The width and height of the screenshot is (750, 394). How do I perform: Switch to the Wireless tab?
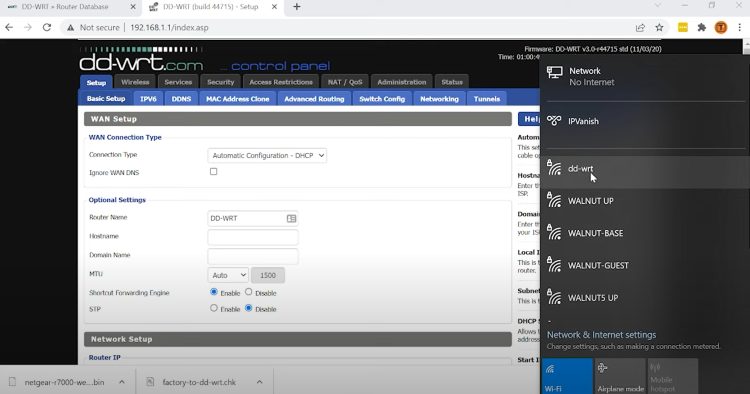tap(135, 82)
